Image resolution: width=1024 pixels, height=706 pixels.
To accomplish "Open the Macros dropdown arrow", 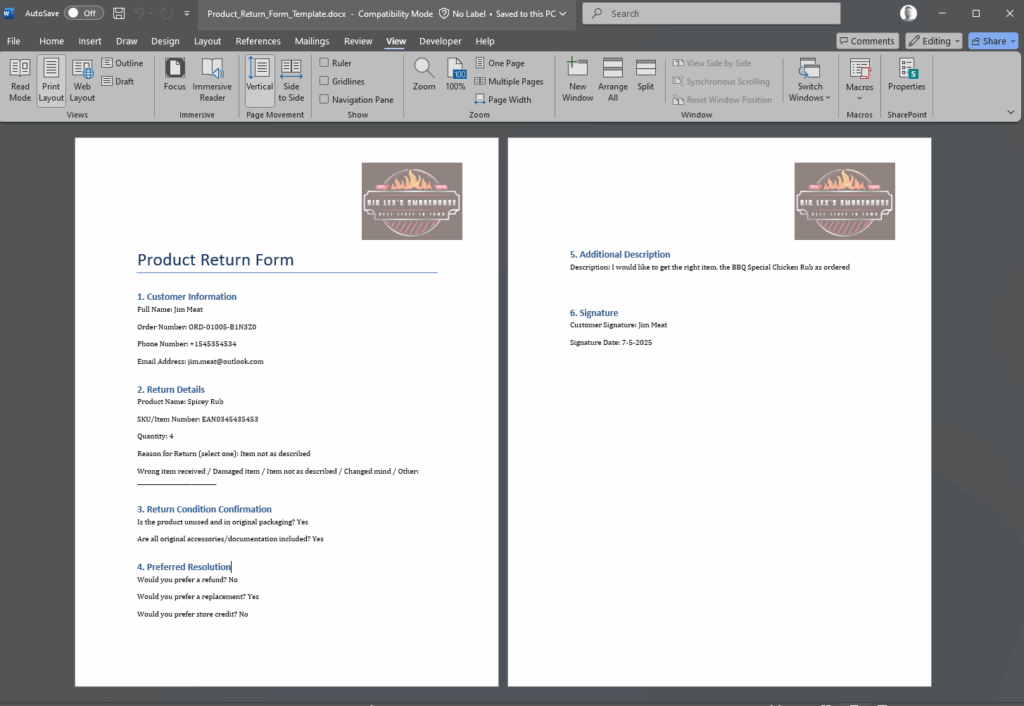I will pyautogui.click(x=860, y=98).
